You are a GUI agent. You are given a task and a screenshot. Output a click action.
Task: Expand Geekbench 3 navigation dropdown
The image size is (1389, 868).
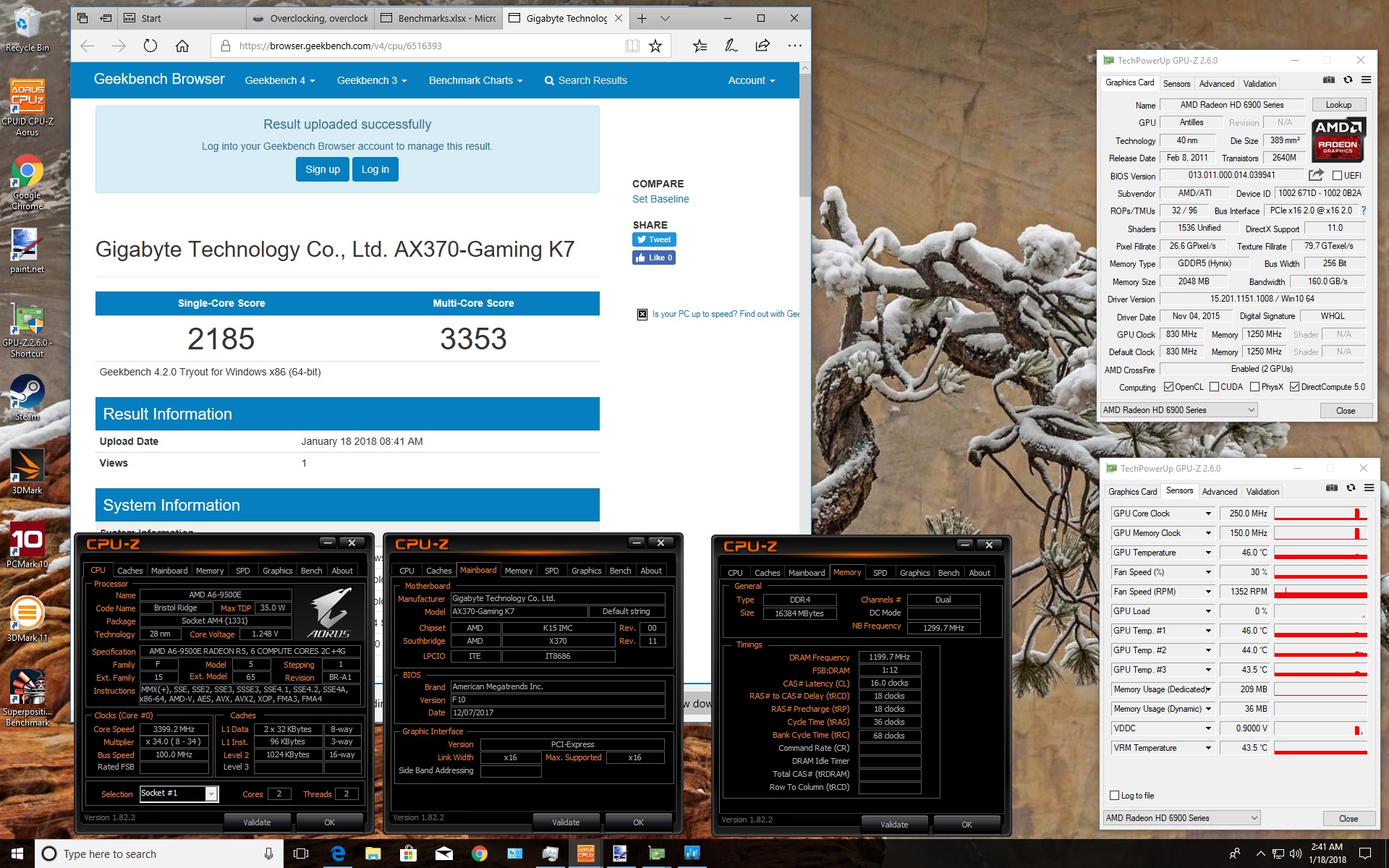click(x=372, y=80)
